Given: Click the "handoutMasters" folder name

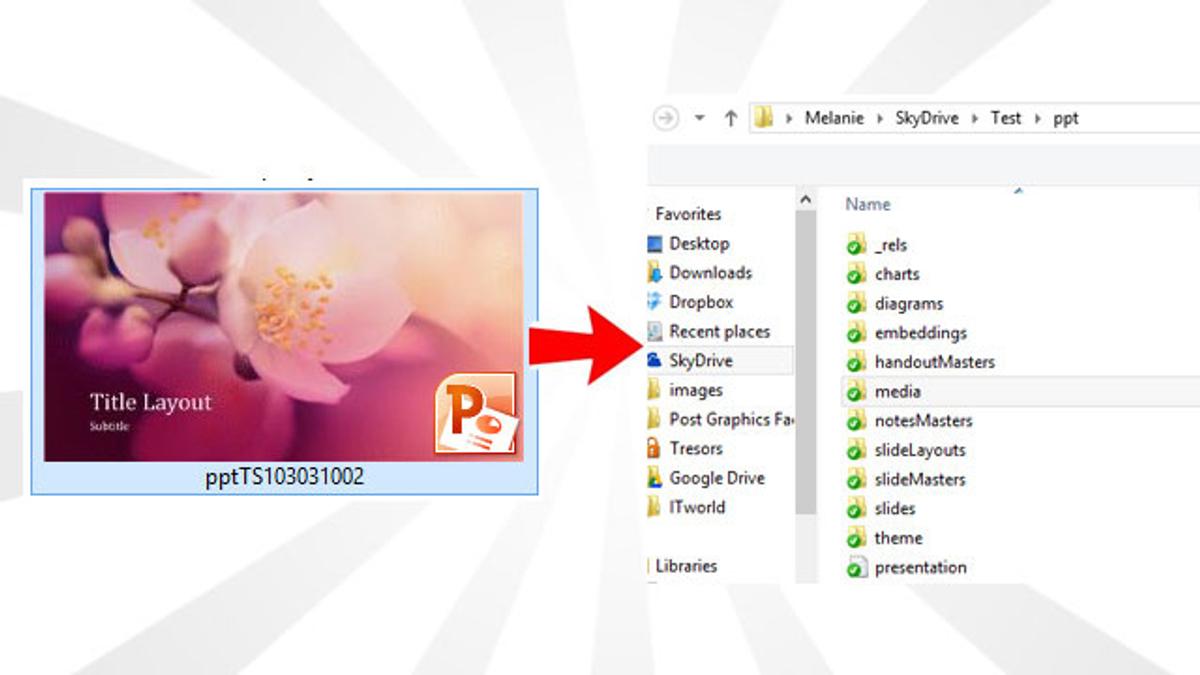Looking at the screenshot, I should tap(935, 362).
